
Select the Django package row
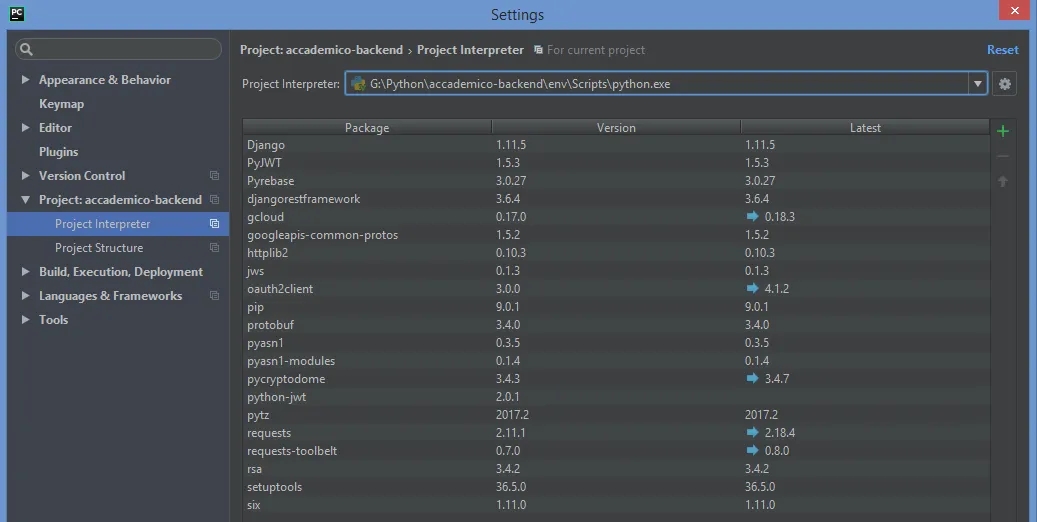coord(616,145)
